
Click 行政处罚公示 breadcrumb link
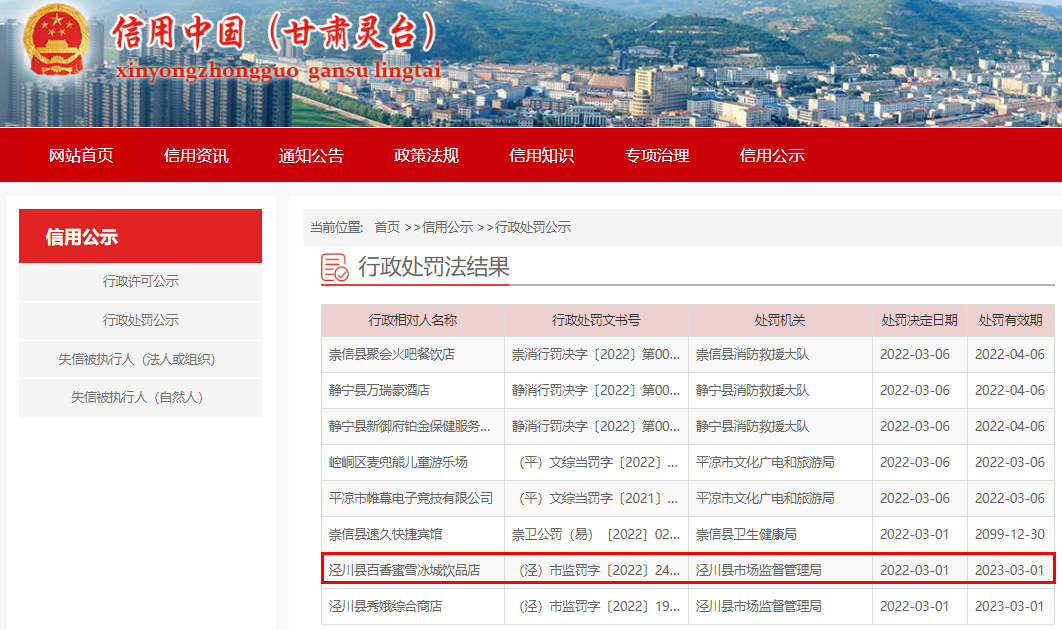[x=533, y=227]
